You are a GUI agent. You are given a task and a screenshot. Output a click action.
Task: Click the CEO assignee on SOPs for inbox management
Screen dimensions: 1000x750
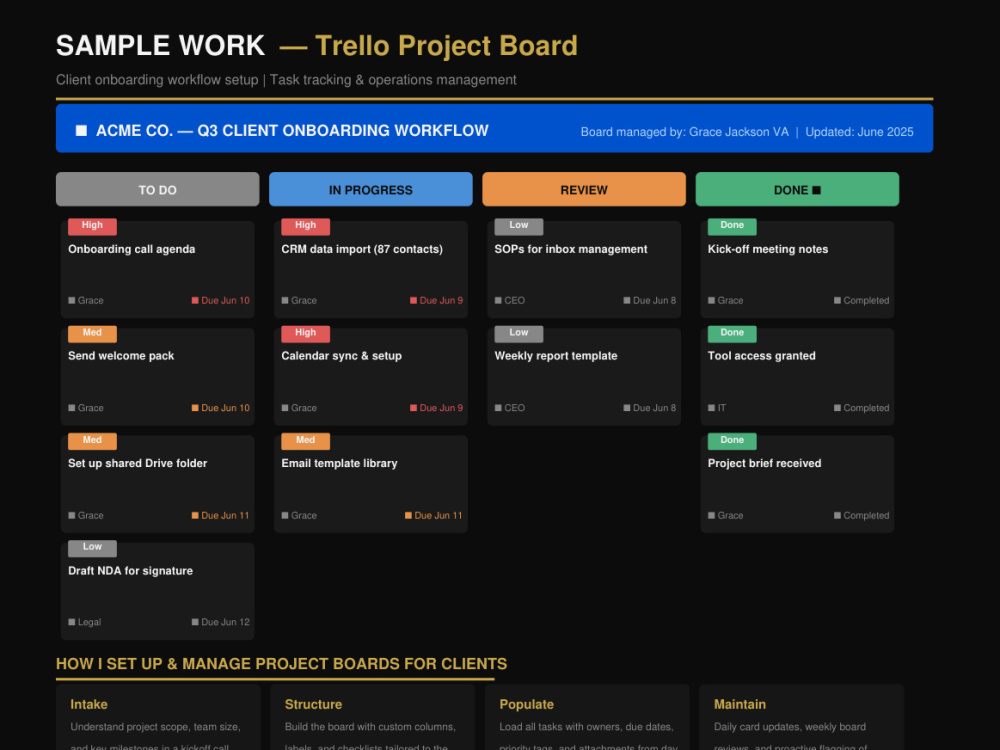click(510, 300)
